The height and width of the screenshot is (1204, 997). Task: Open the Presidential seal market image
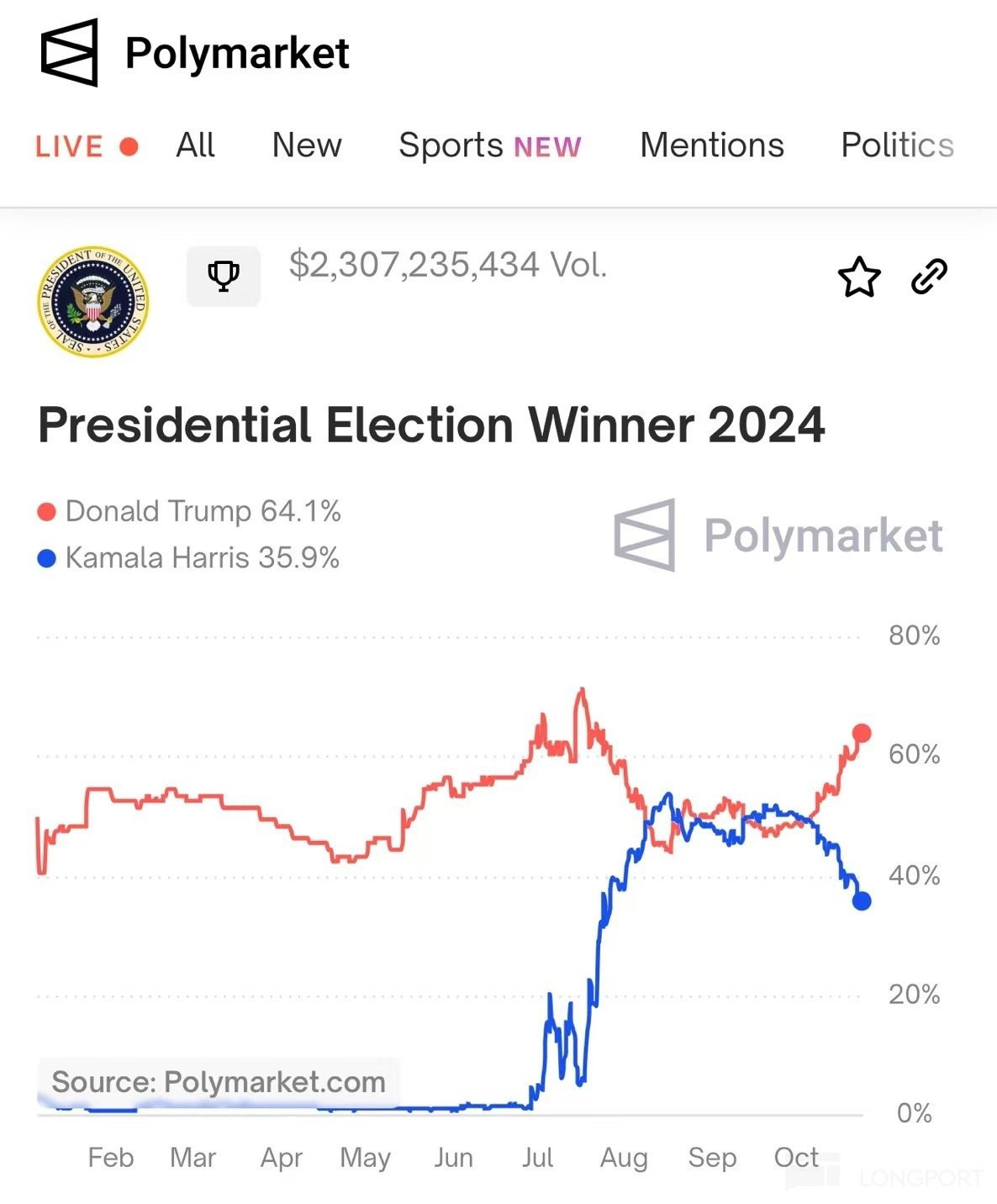(93, 301)
